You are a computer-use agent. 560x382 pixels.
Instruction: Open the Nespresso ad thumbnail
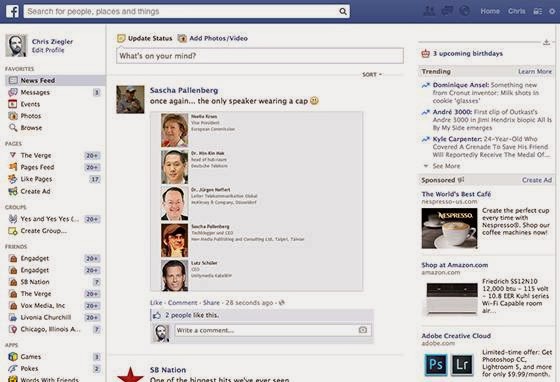pyautogui.click(x=449, y=228)
